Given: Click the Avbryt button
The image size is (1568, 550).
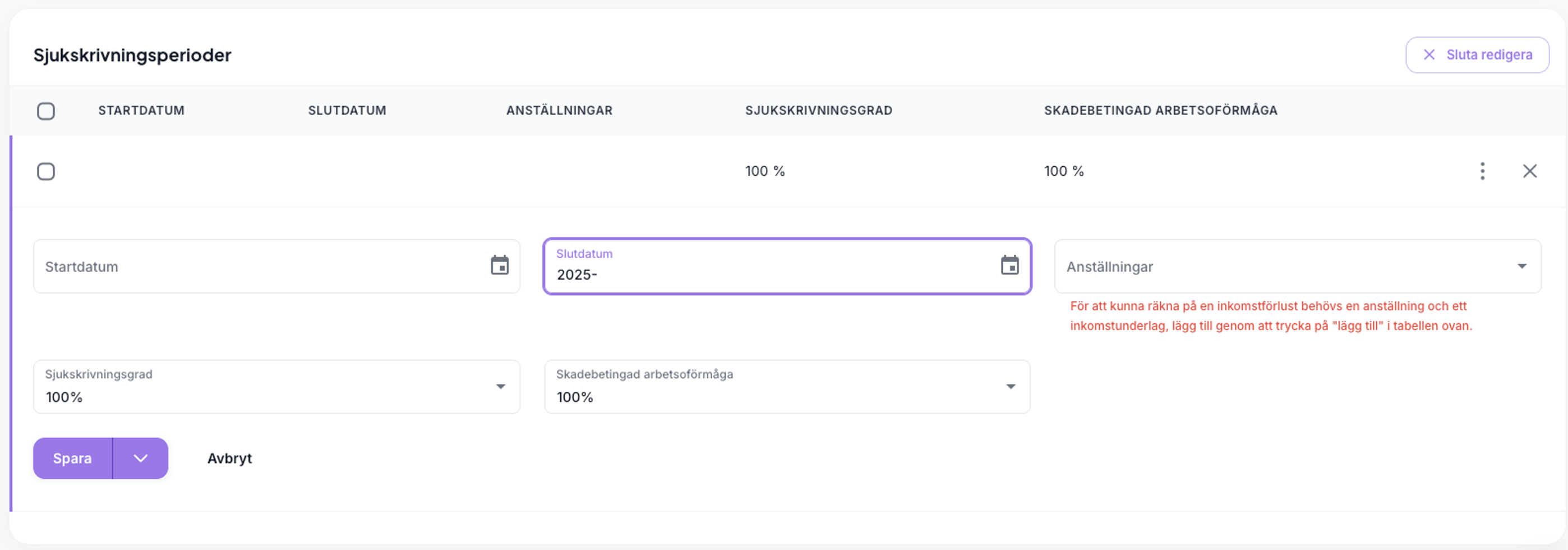Looking at the screenshot, I should (229, 458).
